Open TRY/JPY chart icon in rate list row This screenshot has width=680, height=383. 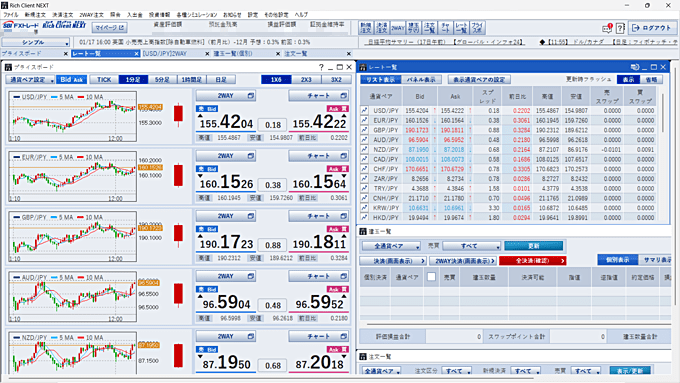click(364, 188)
